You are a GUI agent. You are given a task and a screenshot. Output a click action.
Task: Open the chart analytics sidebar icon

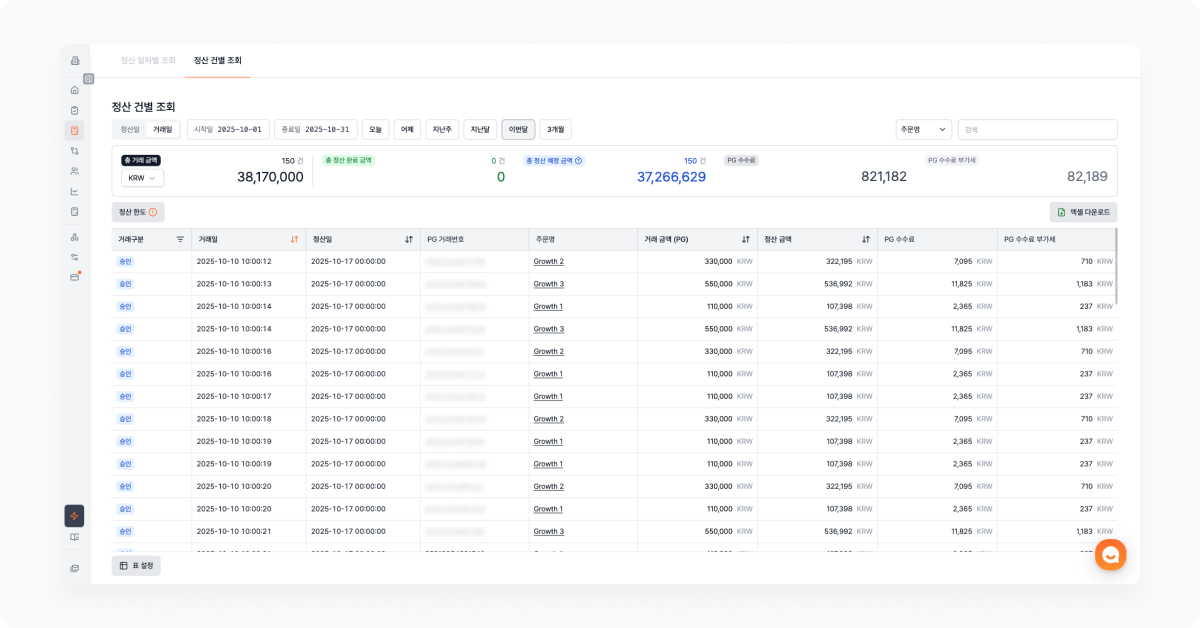(74, 191)
